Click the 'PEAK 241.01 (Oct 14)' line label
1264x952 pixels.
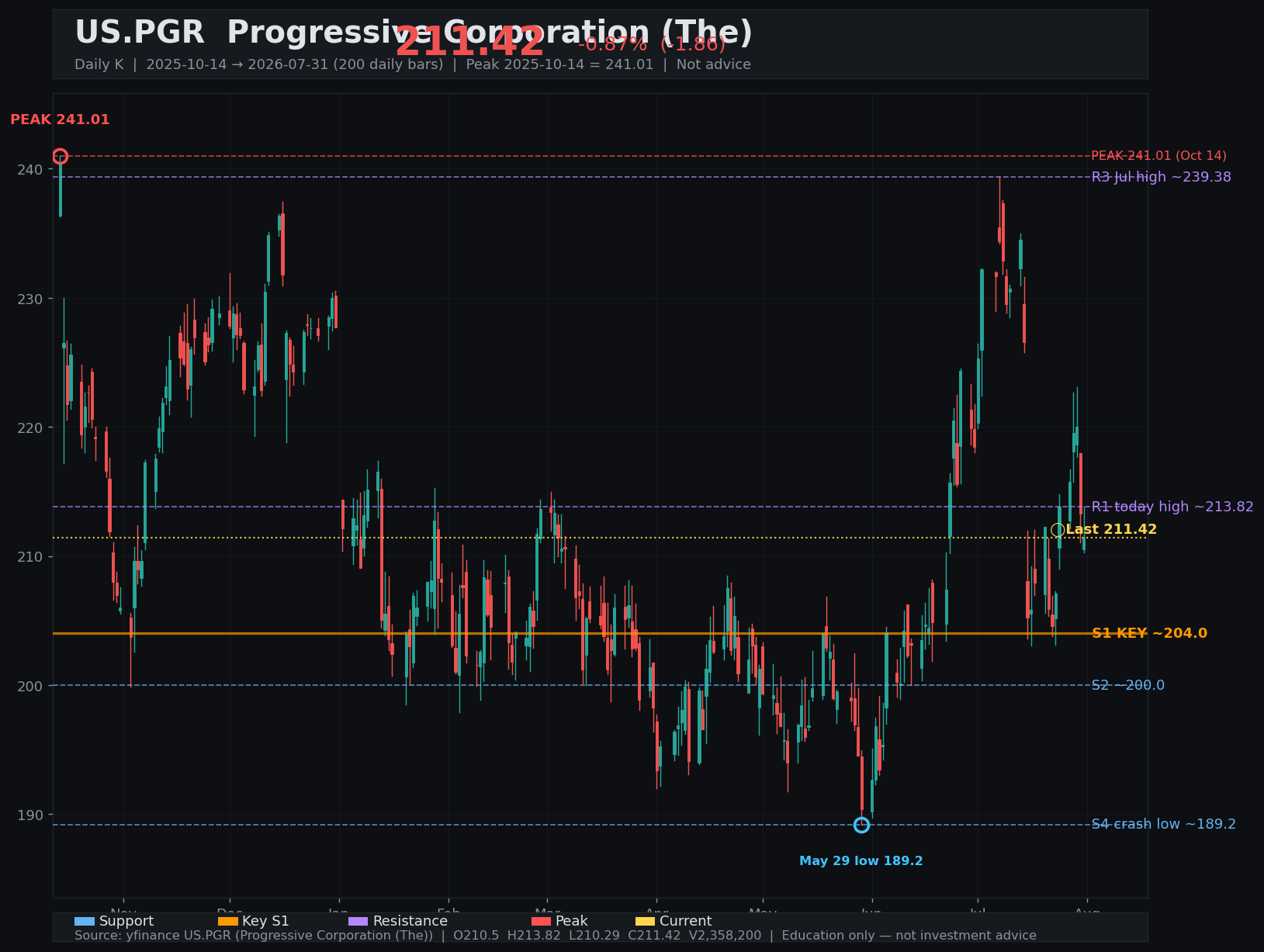point(1159,156)
